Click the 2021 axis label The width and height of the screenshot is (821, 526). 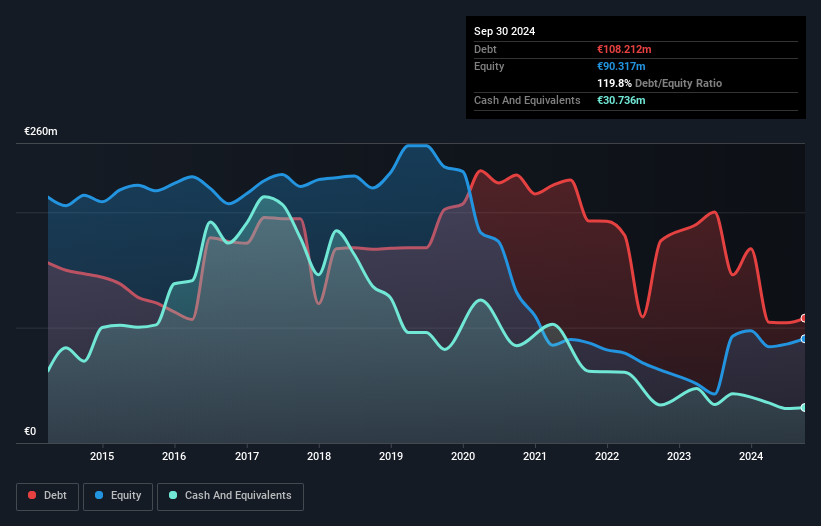(x=535, y=456)
